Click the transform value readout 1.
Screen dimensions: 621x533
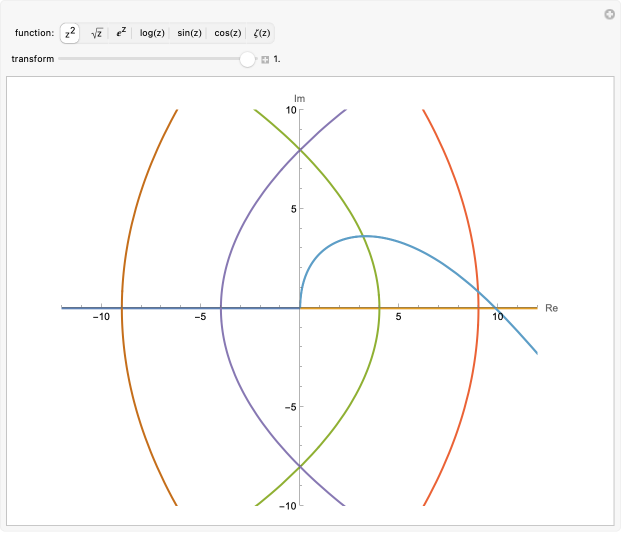coord(277,60)
